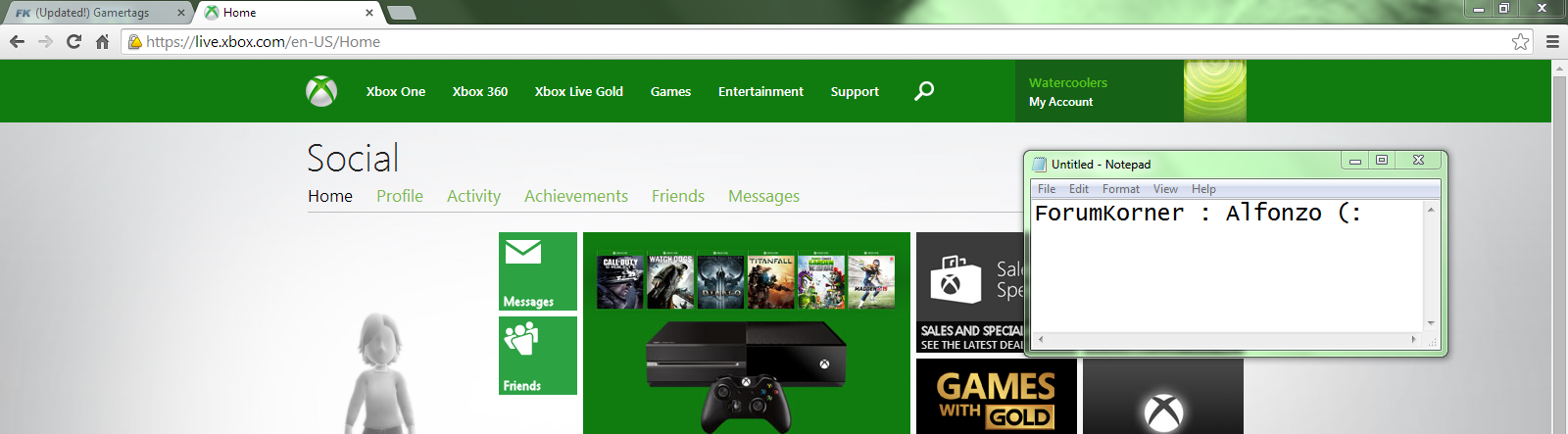Open Notepad Help menu
The image size is (1568, 434).
pyautogui.click(x=1203, y=189)
